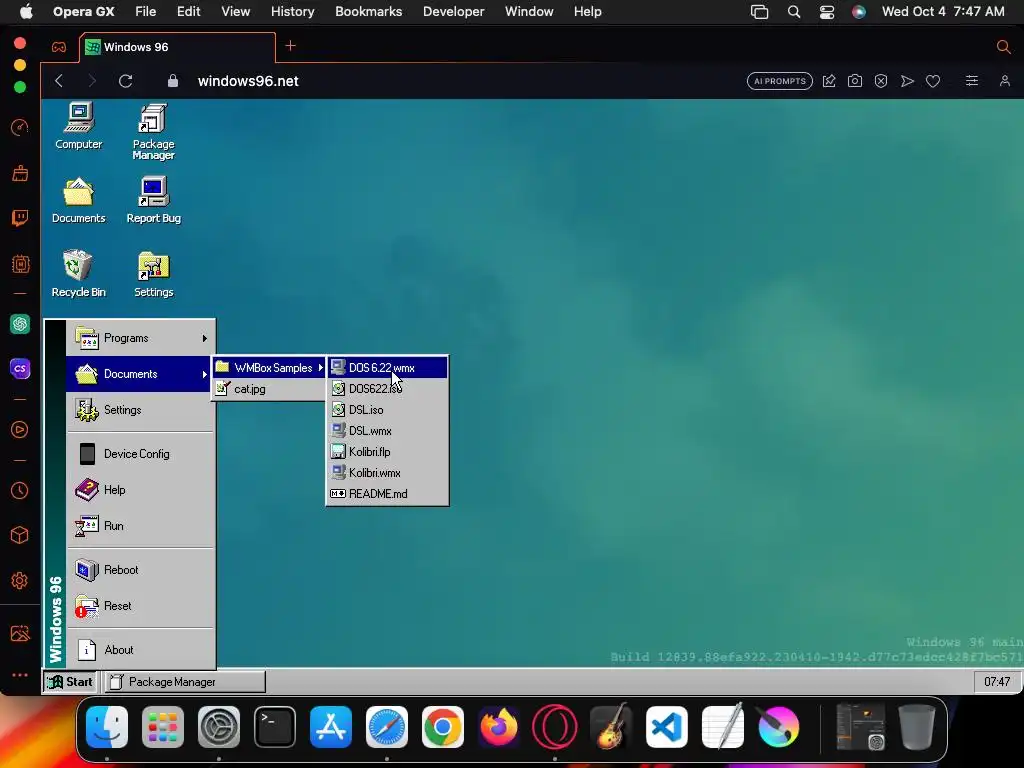Image resolution: width=1024 pixels, height=768 pixels.
Task: Launch Firefox from the Dock
Action: pyautogui.click(x=499, y=727)
